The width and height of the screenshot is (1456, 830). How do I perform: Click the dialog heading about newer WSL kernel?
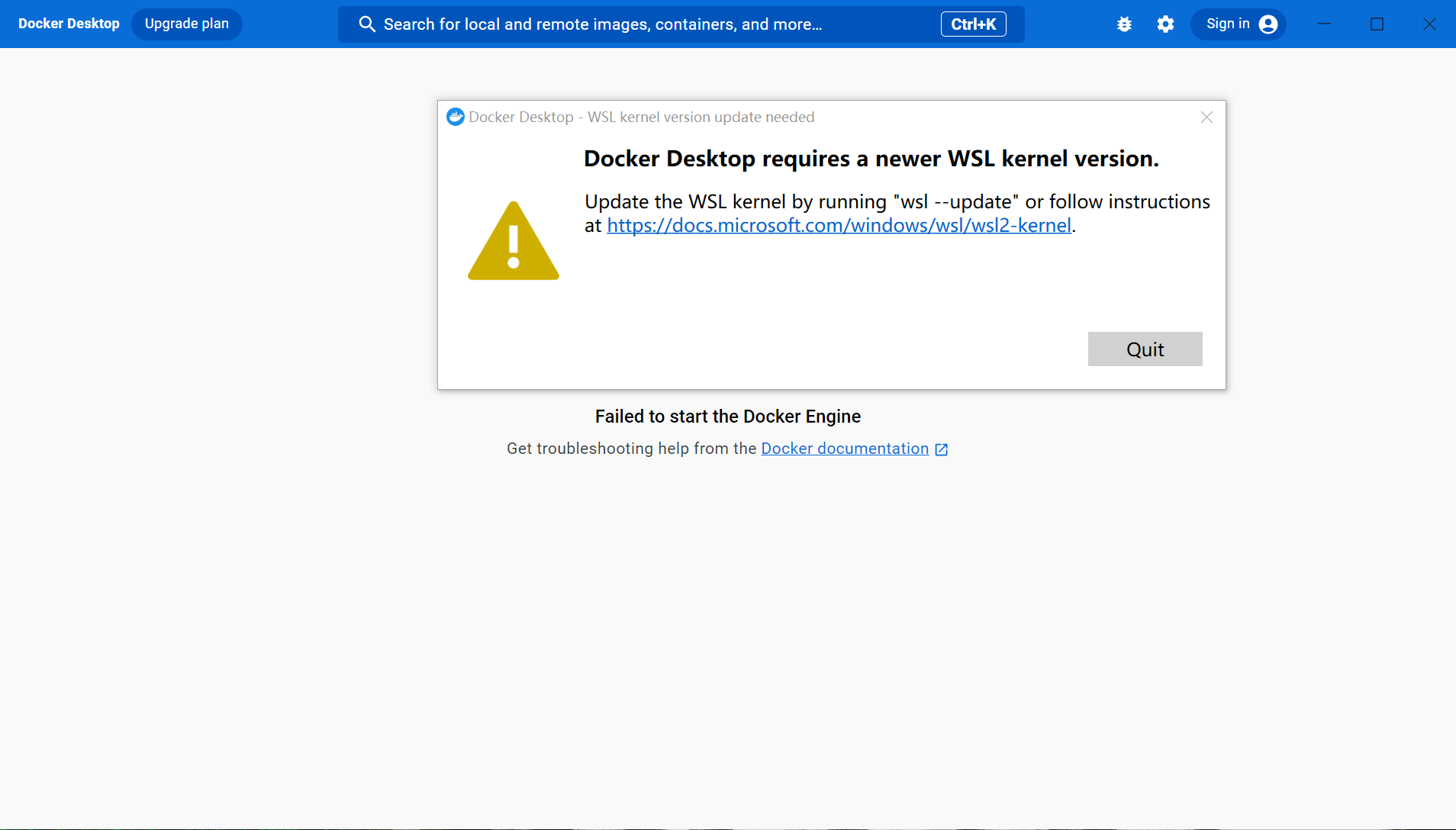click(x=871, y=159)
